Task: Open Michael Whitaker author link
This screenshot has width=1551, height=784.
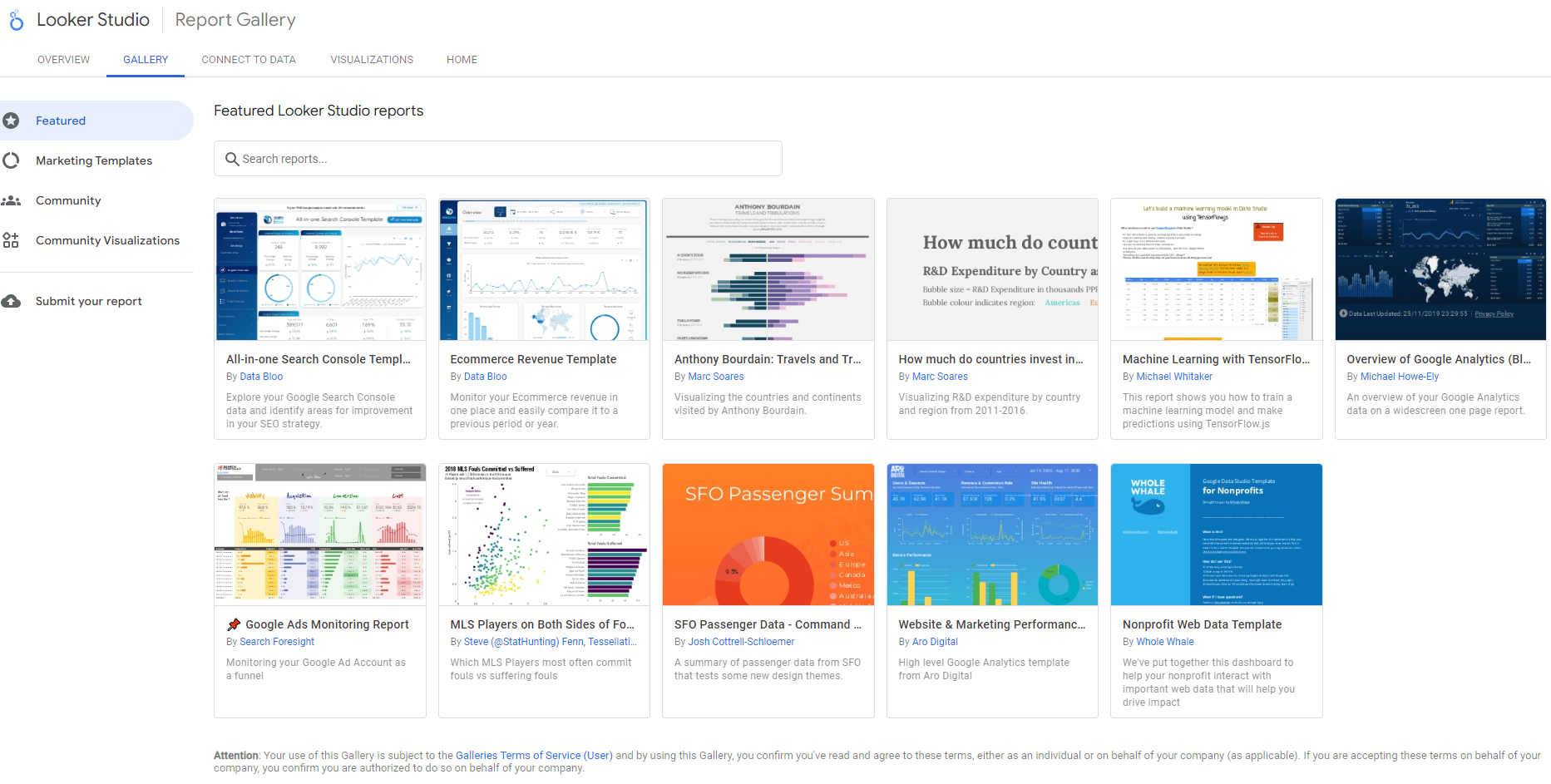Action: (1174, 377)
